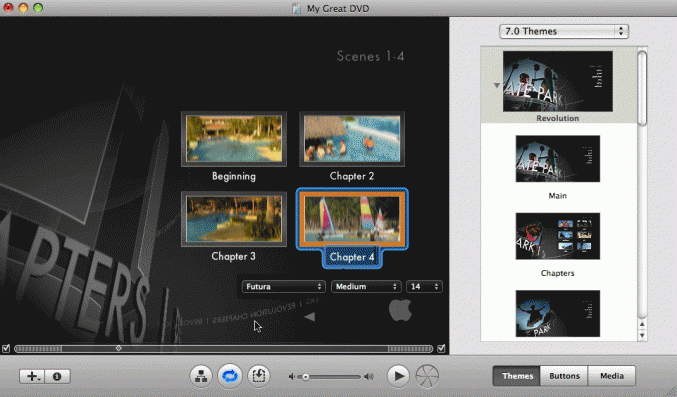This screenshot has width=677, height=397.
Task: Click the Main theme label
Action: coord(557,196)
